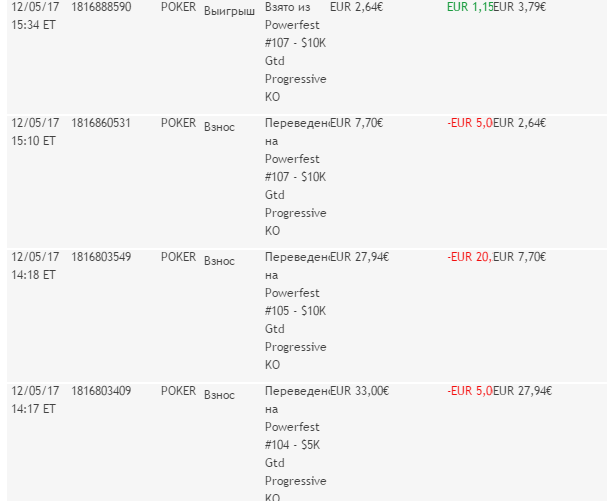The image size is (607, 501).
Task: Click the green EUR 1,15 winnings amount
Action: pyautogui.click(x=469, y=6)
